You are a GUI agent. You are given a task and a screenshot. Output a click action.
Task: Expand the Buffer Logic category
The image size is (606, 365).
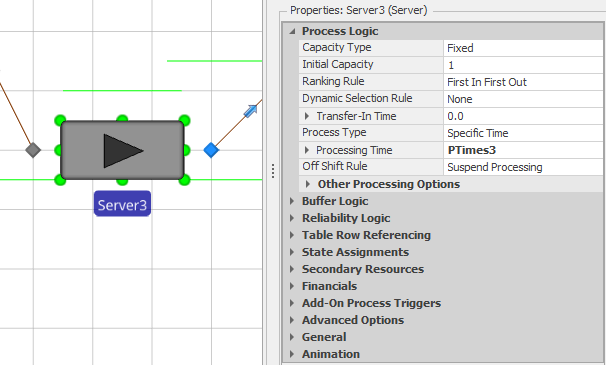pos(292,201)
